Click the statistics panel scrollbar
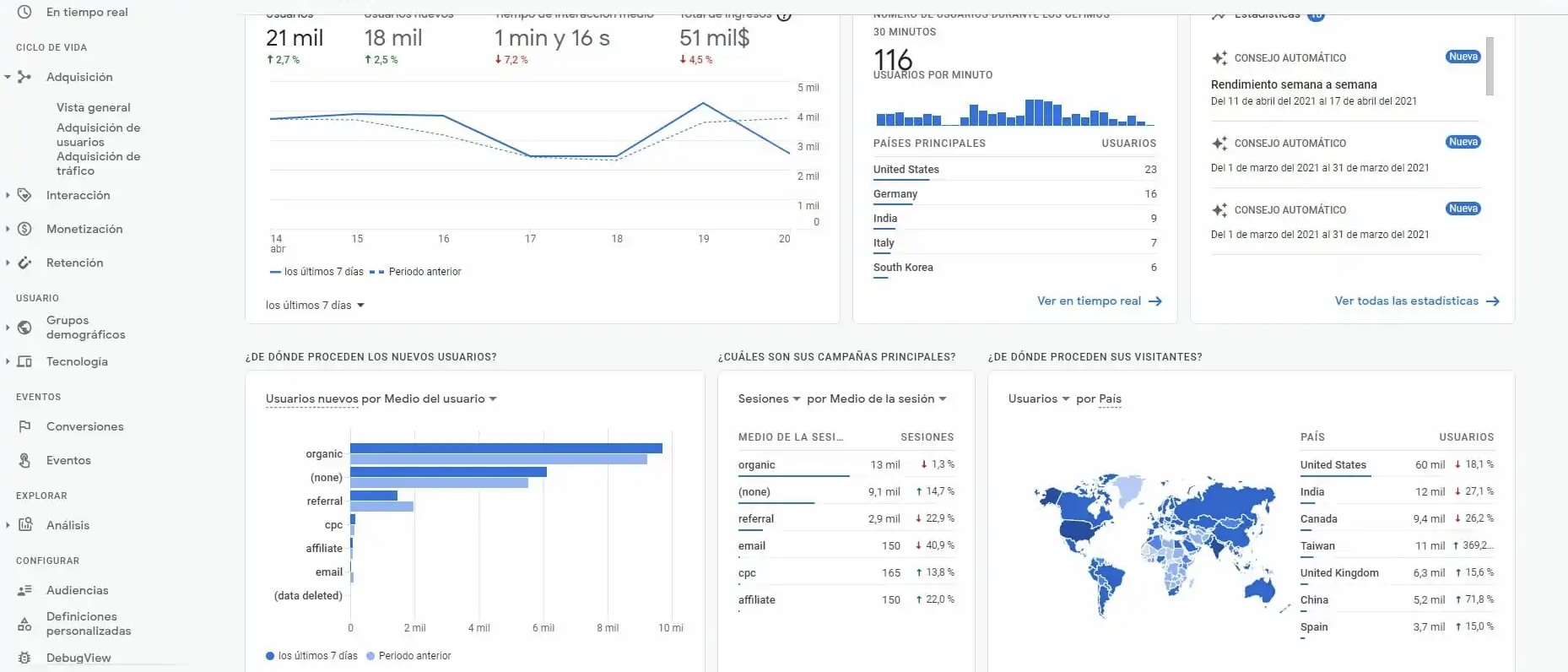Viewport: 1568px width, 672px height. click(1490, 66)
